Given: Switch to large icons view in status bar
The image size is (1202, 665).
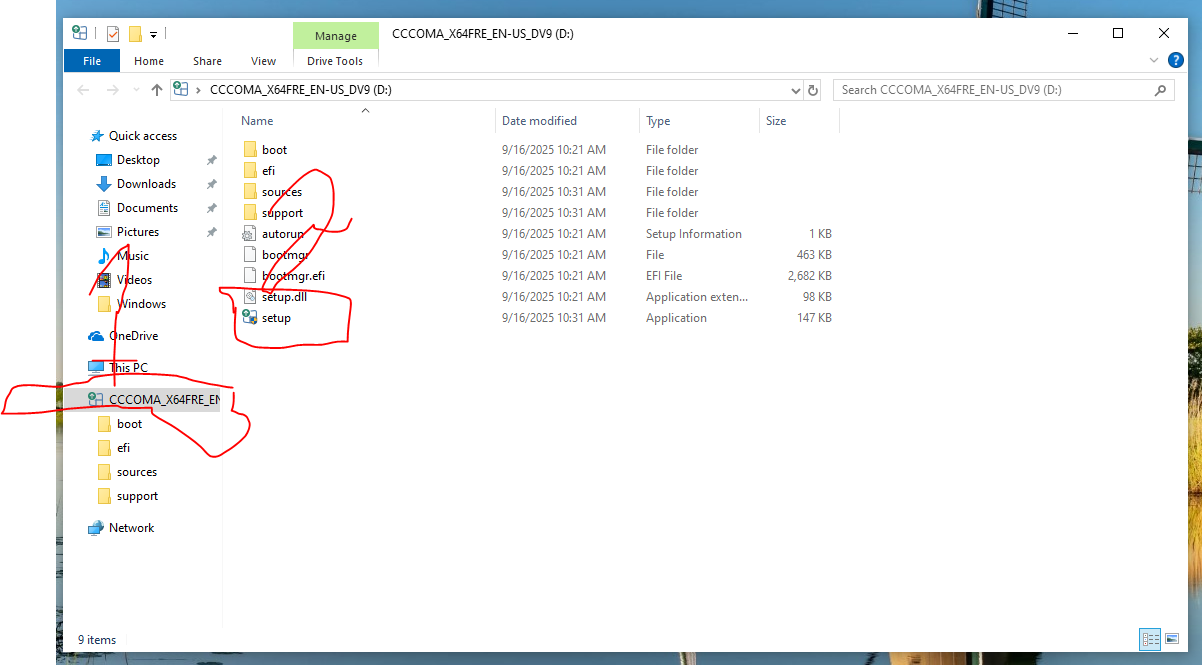Looking at the screenshot, I should tap(1171, 640).
